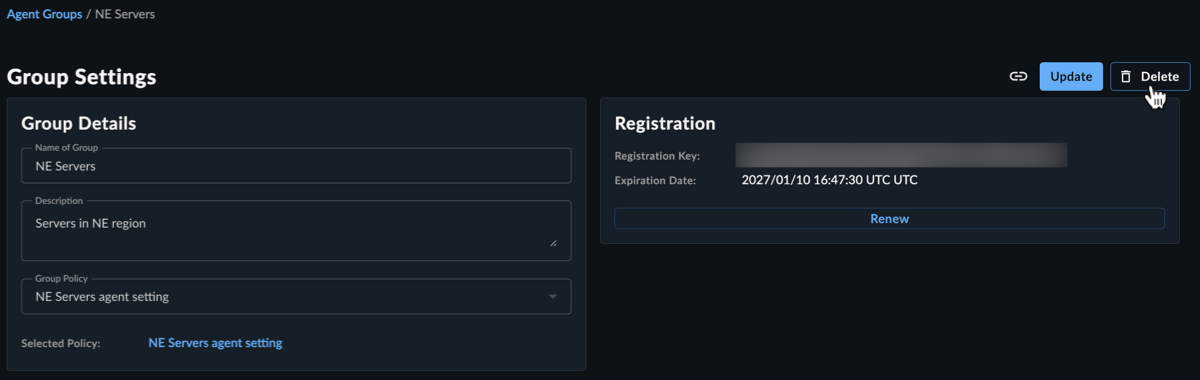
Task: Click inside the Description text area
Action: [296, 231]
